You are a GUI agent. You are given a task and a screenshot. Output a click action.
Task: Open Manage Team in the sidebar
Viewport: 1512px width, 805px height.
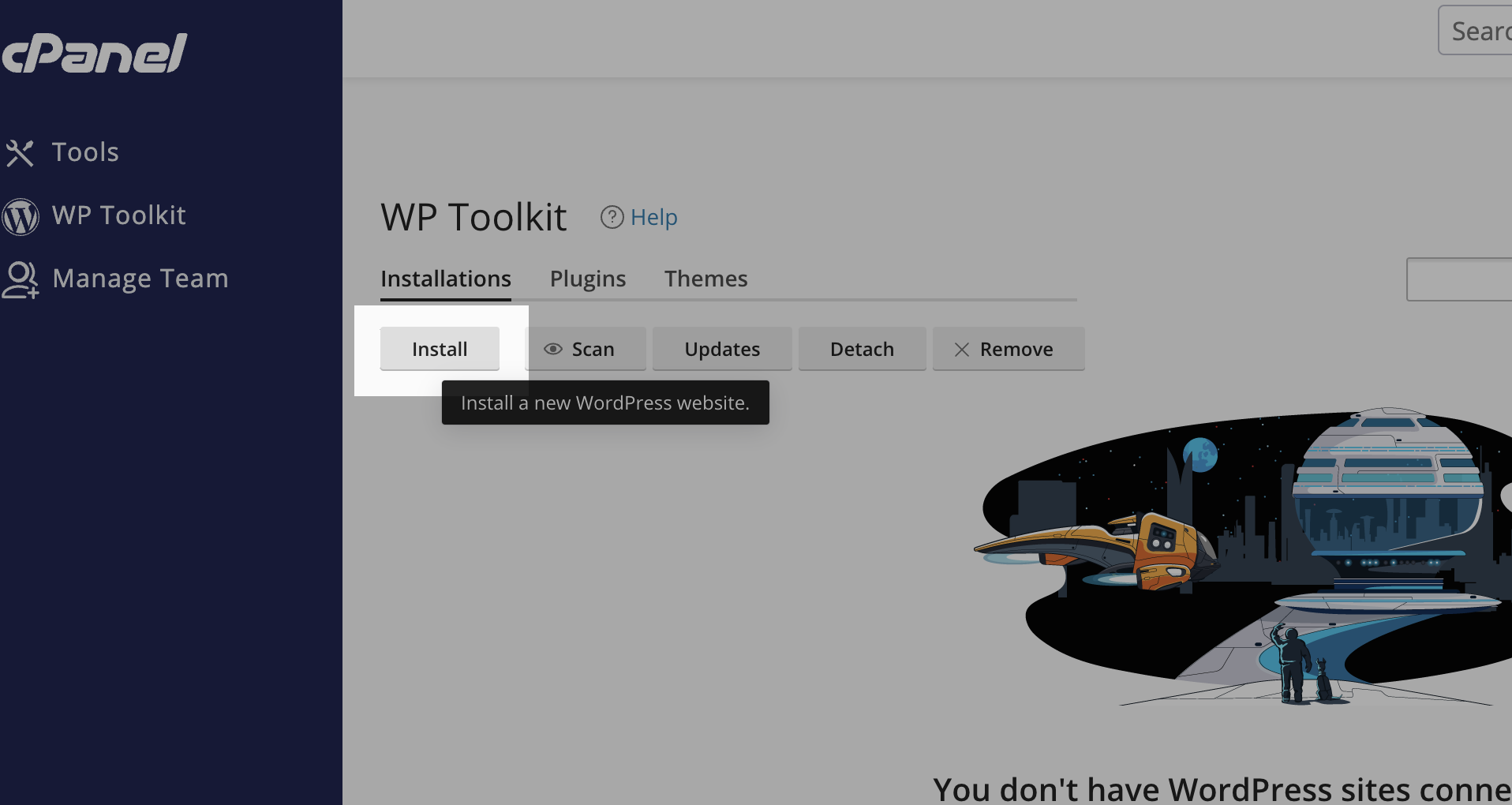coord(140,279)
